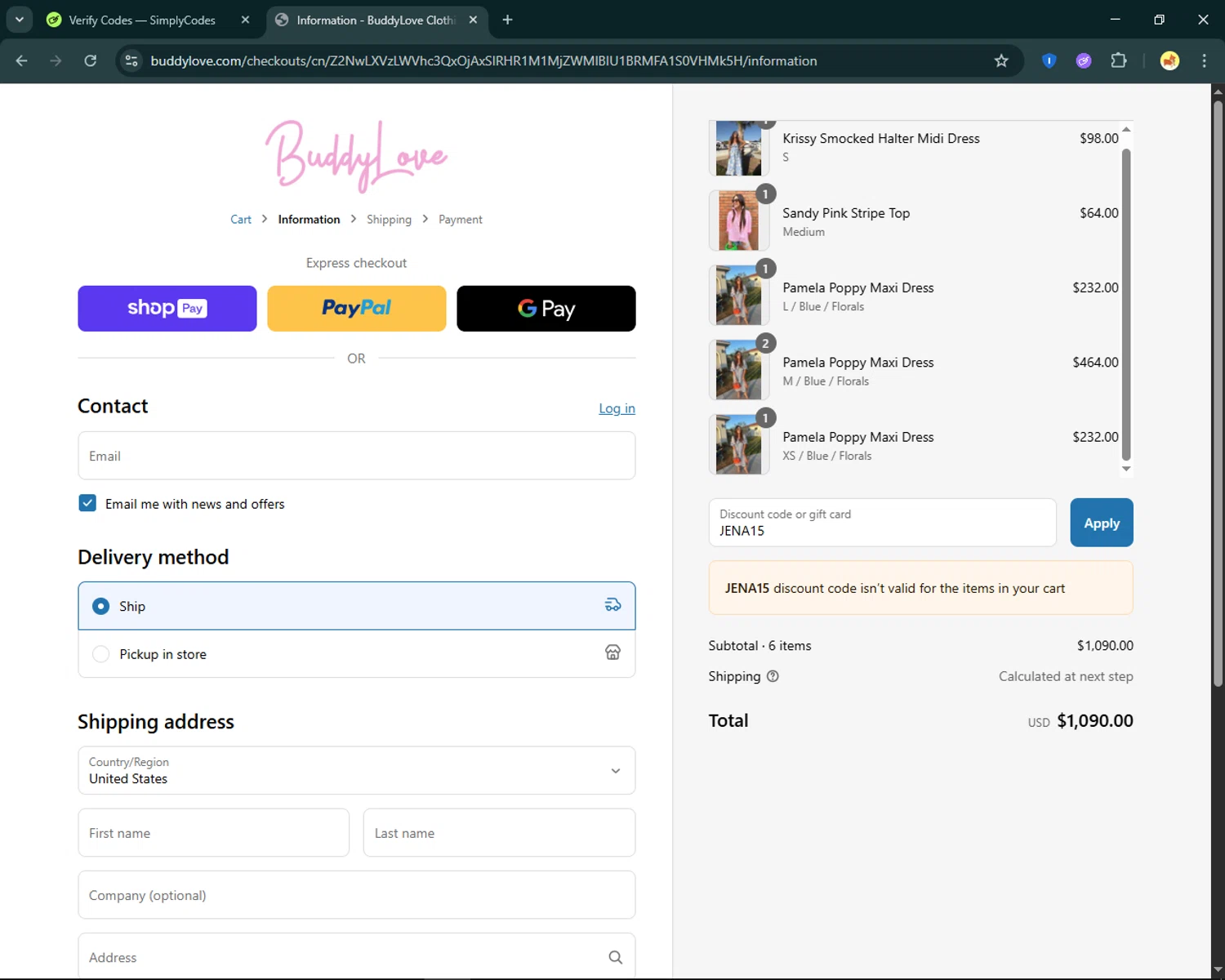1225x980 pixels.
Task: Click the Log in link
Action: click(x=617, y=408)
